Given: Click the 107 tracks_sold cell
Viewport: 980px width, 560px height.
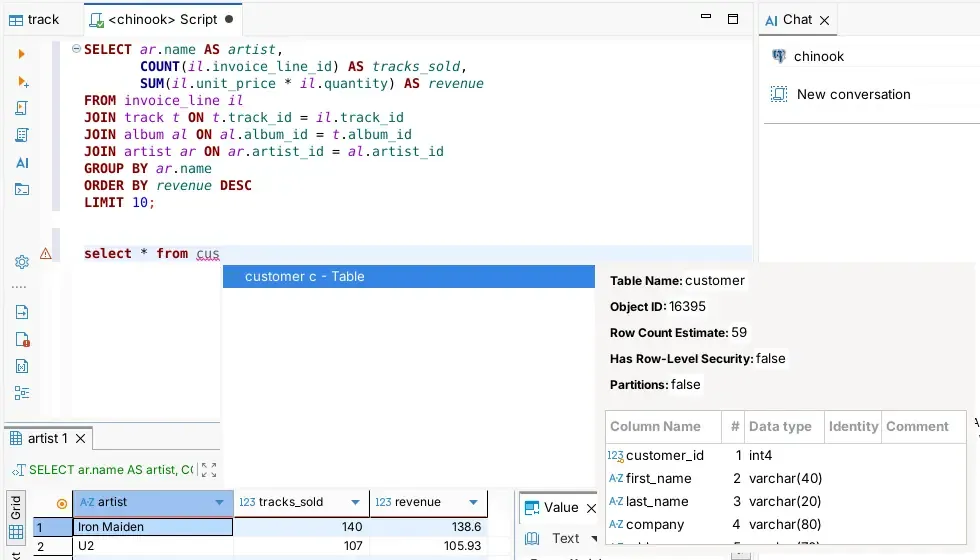Looking at the screenshot, I should tap(301, 546).
